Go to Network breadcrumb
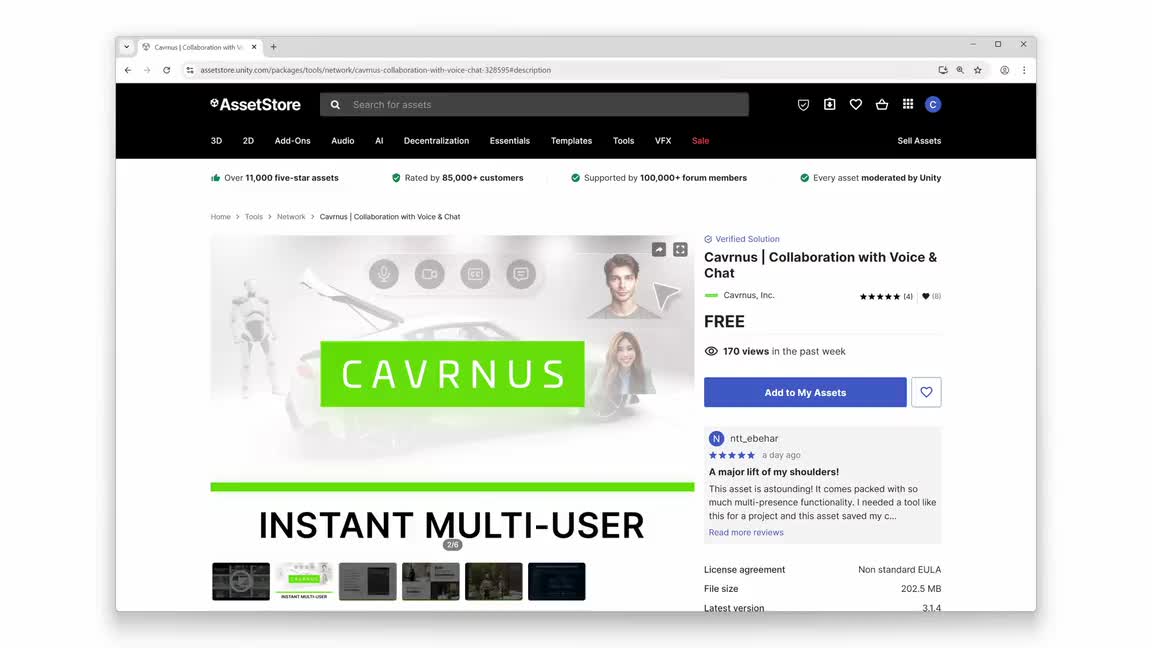This screenshot has height=648, width=1152. [x=291, y=217]
